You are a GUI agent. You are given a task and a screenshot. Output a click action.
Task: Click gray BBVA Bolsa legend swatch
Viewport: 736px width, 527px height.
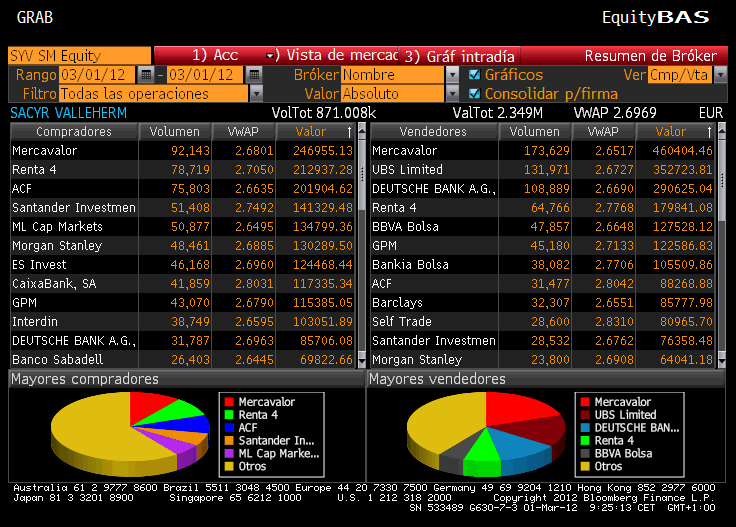tap(585, 454)
